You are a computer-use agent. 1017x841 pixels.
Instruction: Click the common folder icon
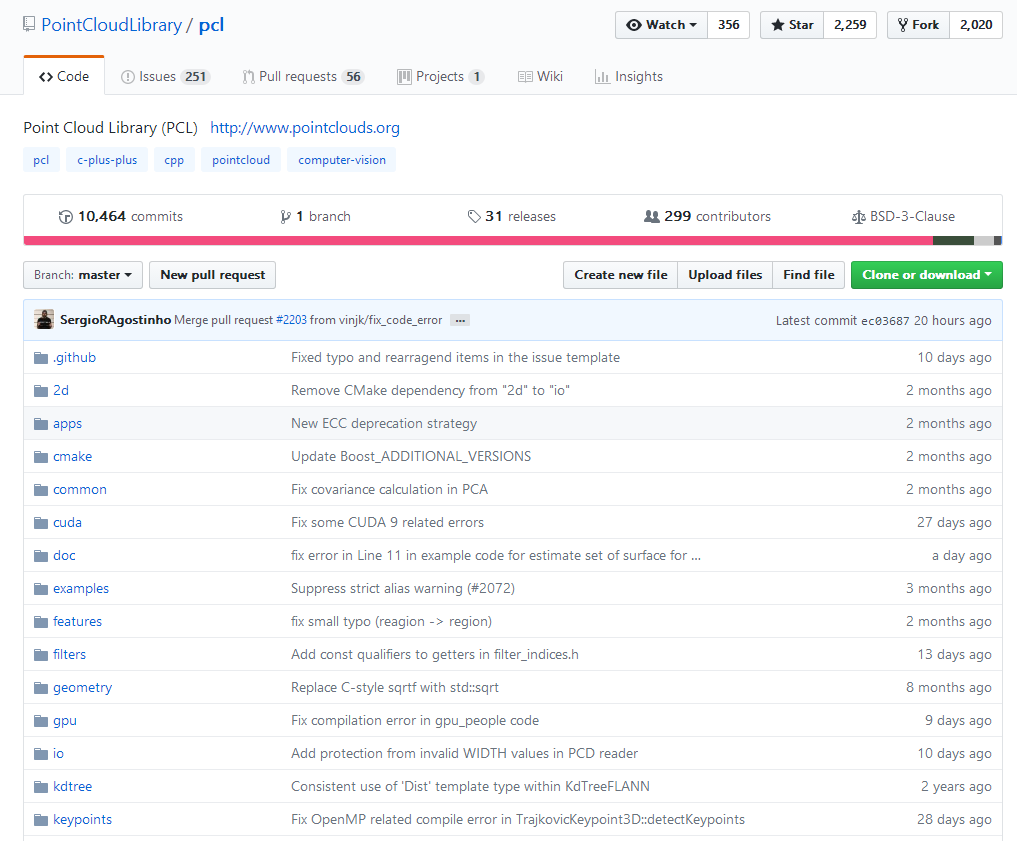pyautogui.click(x=41, y=490)
